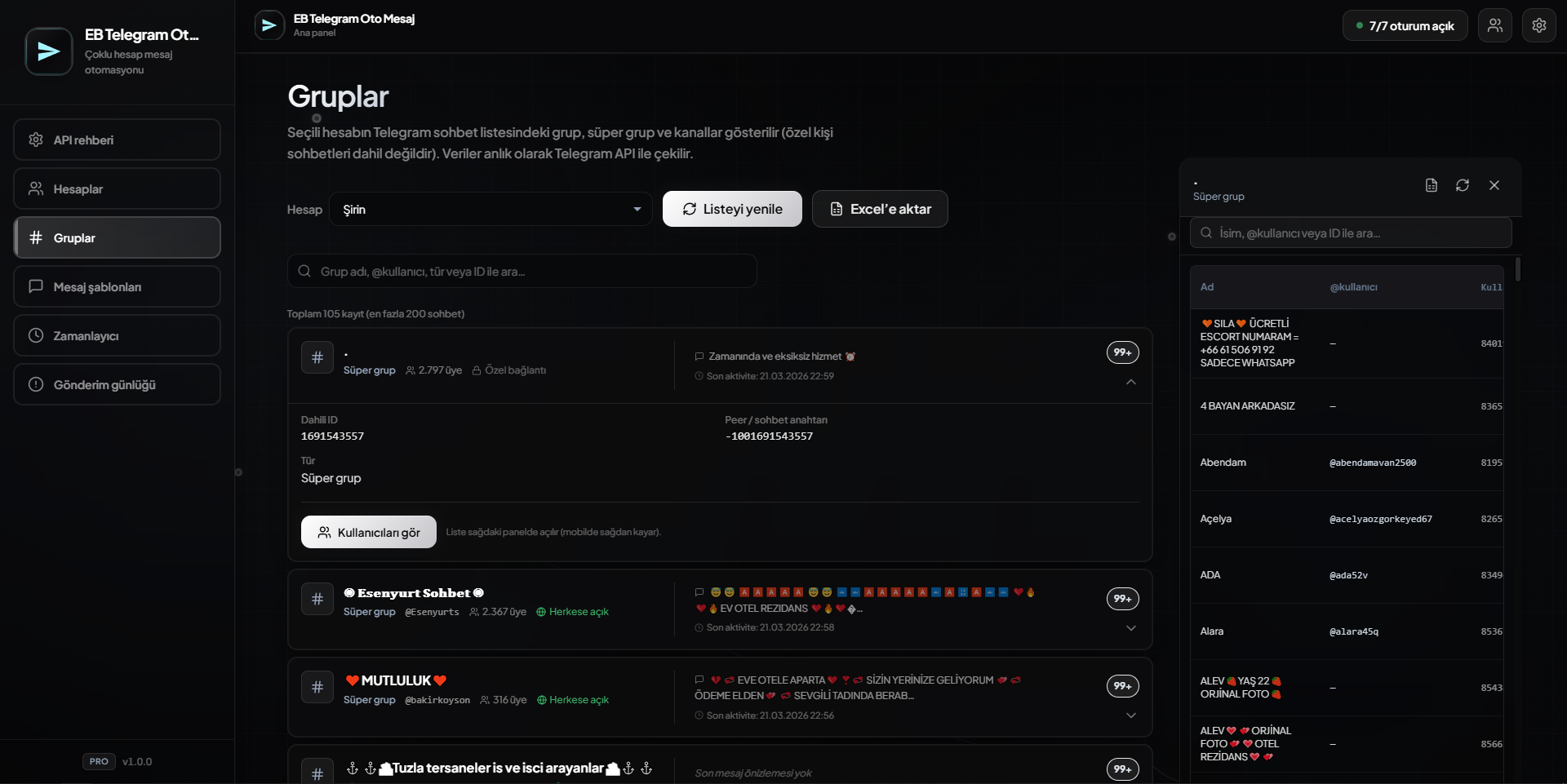Refresh the user panel with the reload icon

[x=1463, y=185]
